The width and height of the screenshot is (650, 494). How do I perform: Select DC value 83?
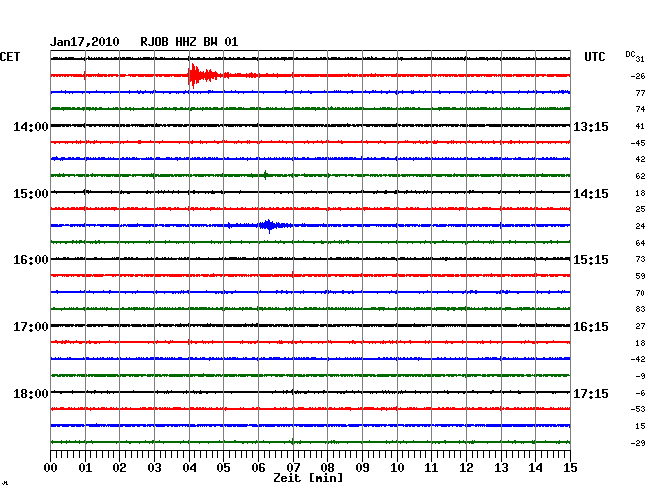click(640, 309)
